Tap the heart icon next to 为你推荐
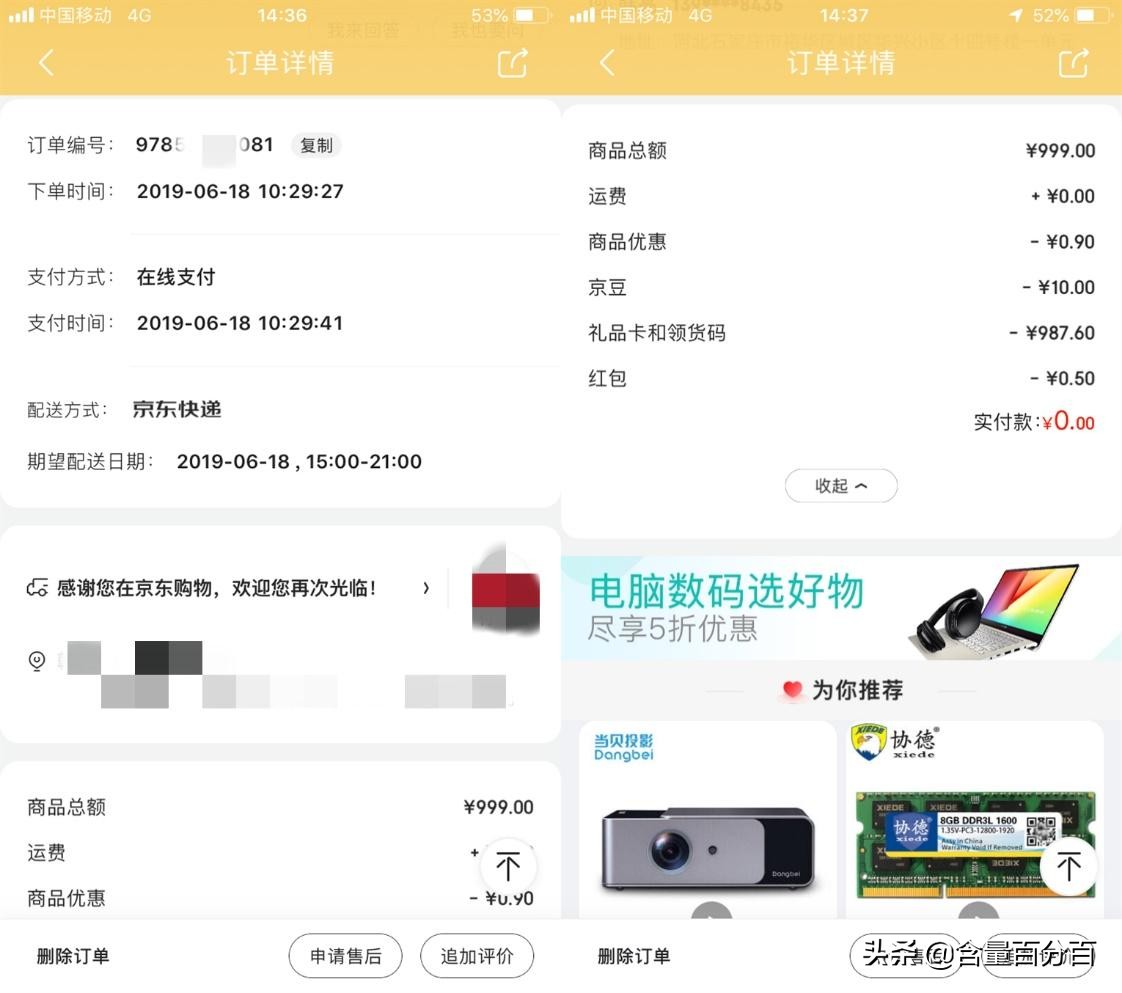The width and height of the screenshot is (1122, 993). pos(793,690)
